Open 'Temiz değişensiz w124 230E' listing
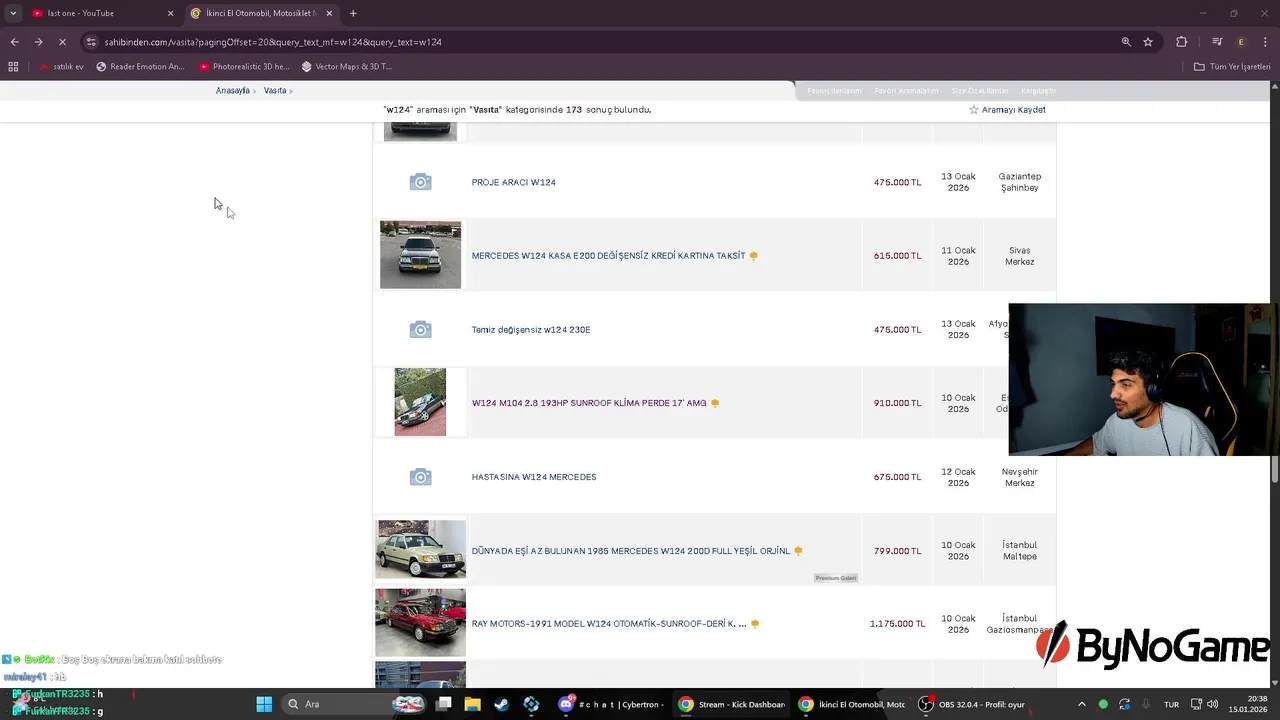 coord(531,330)
